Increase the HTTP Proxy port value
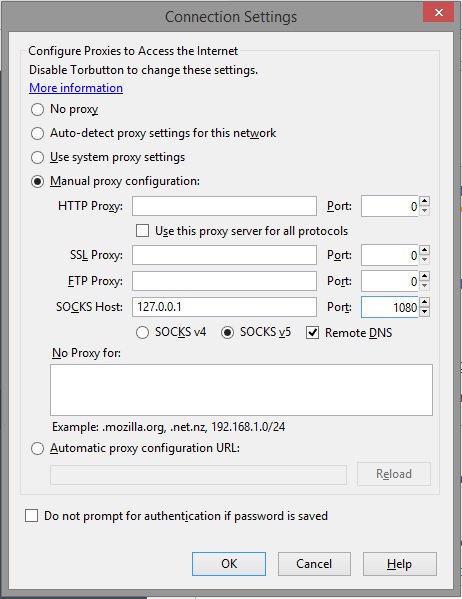462x599 pixels. 425,201
